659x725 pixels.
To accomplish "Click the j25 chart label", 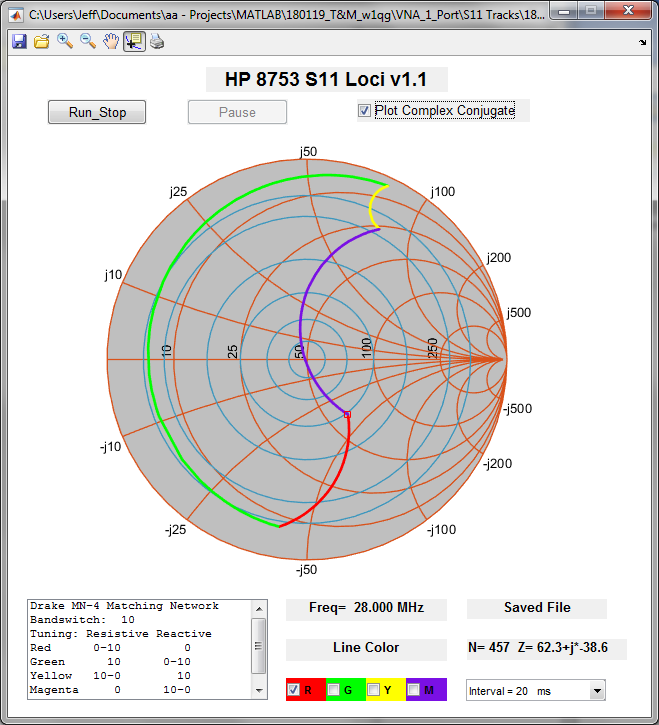I will pyautogui.click(x=179, y=191).
